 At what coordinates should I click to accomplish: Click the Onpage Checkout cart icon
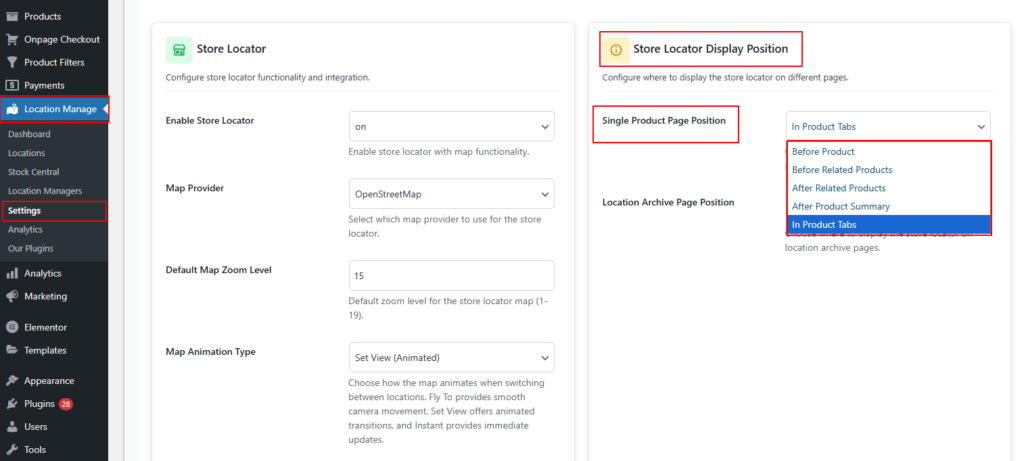12,39
